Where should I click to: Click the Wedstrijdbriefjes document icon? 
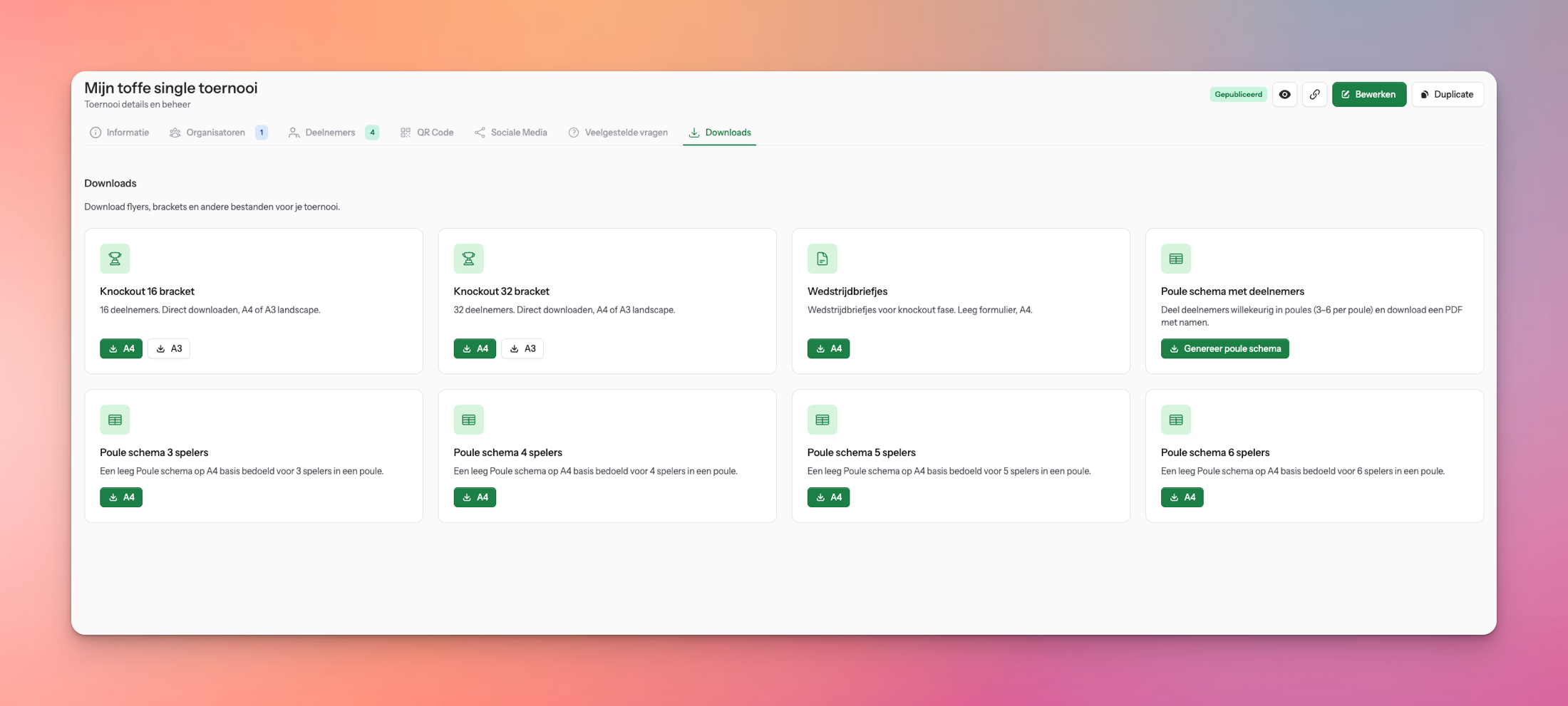(x=822, y=259)
